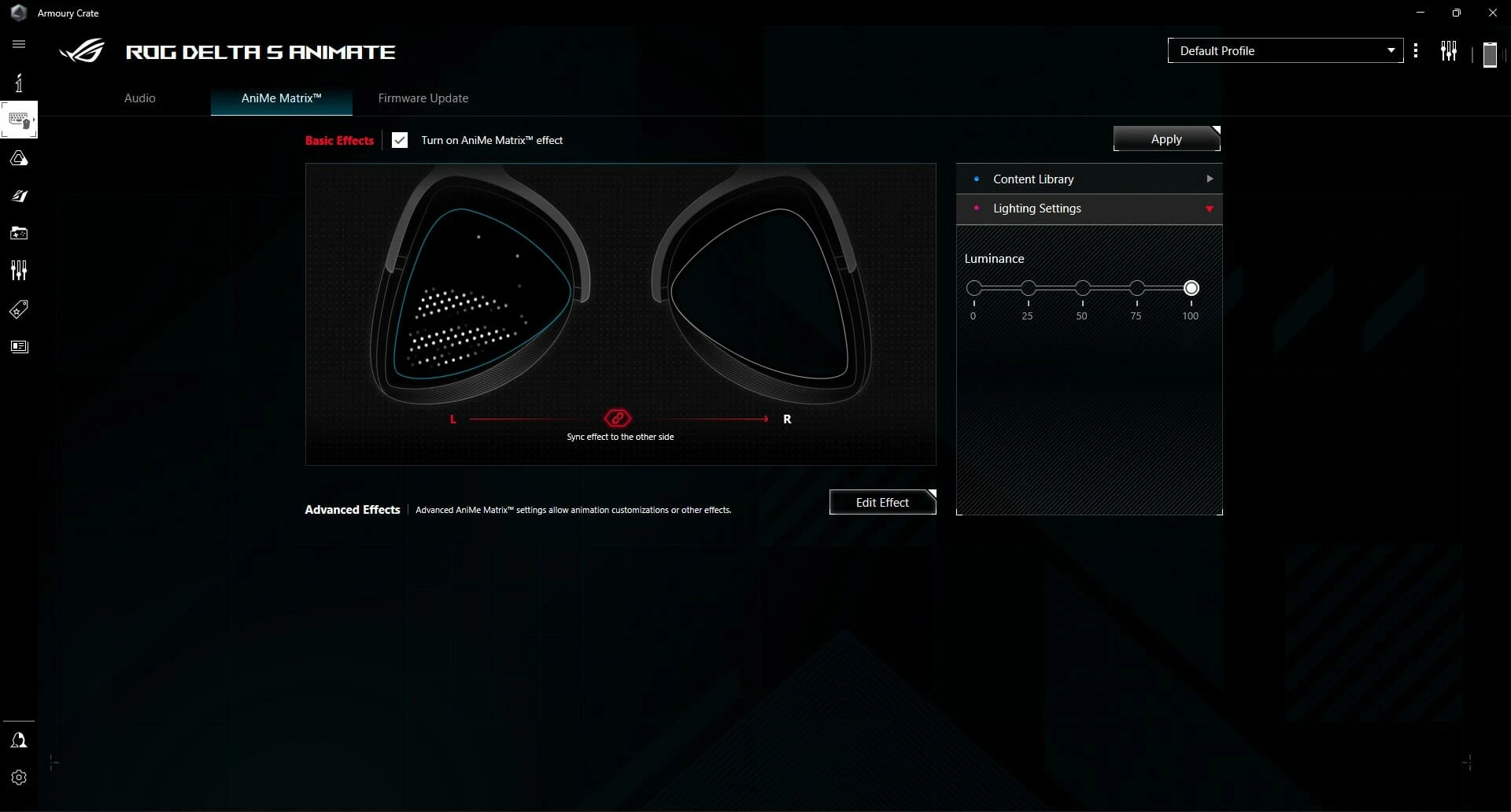This screenshot has width=1511, height=812.
Task: Restore down the Armoury Crate window
Action: click(x=1457, y=13)
